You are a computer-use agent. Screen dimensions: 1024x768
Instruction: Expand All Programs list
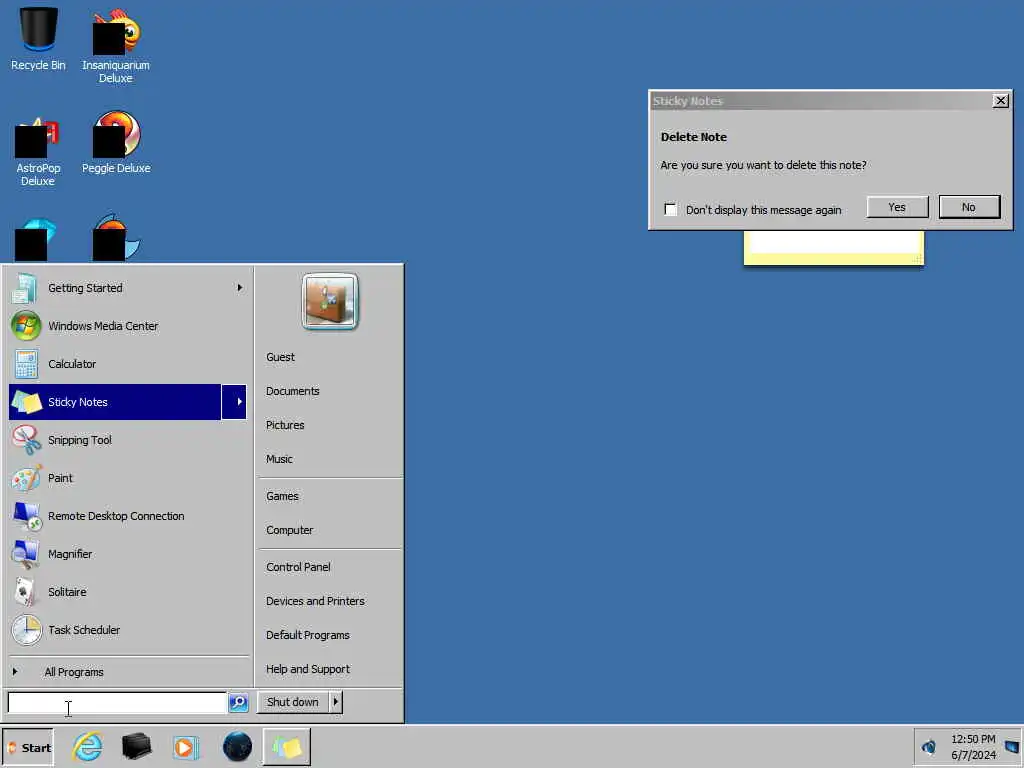73,672
